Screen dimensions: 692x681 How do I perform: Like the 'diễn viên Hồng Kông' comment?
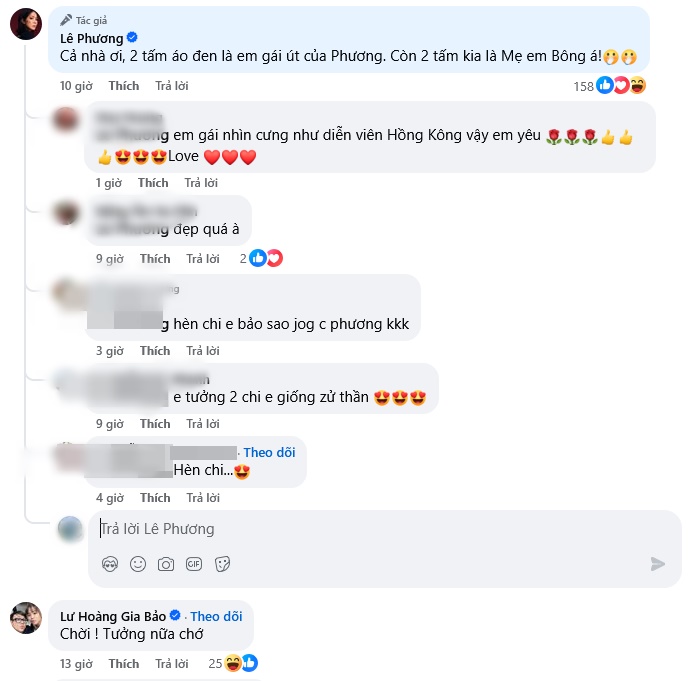pos(153,183)
